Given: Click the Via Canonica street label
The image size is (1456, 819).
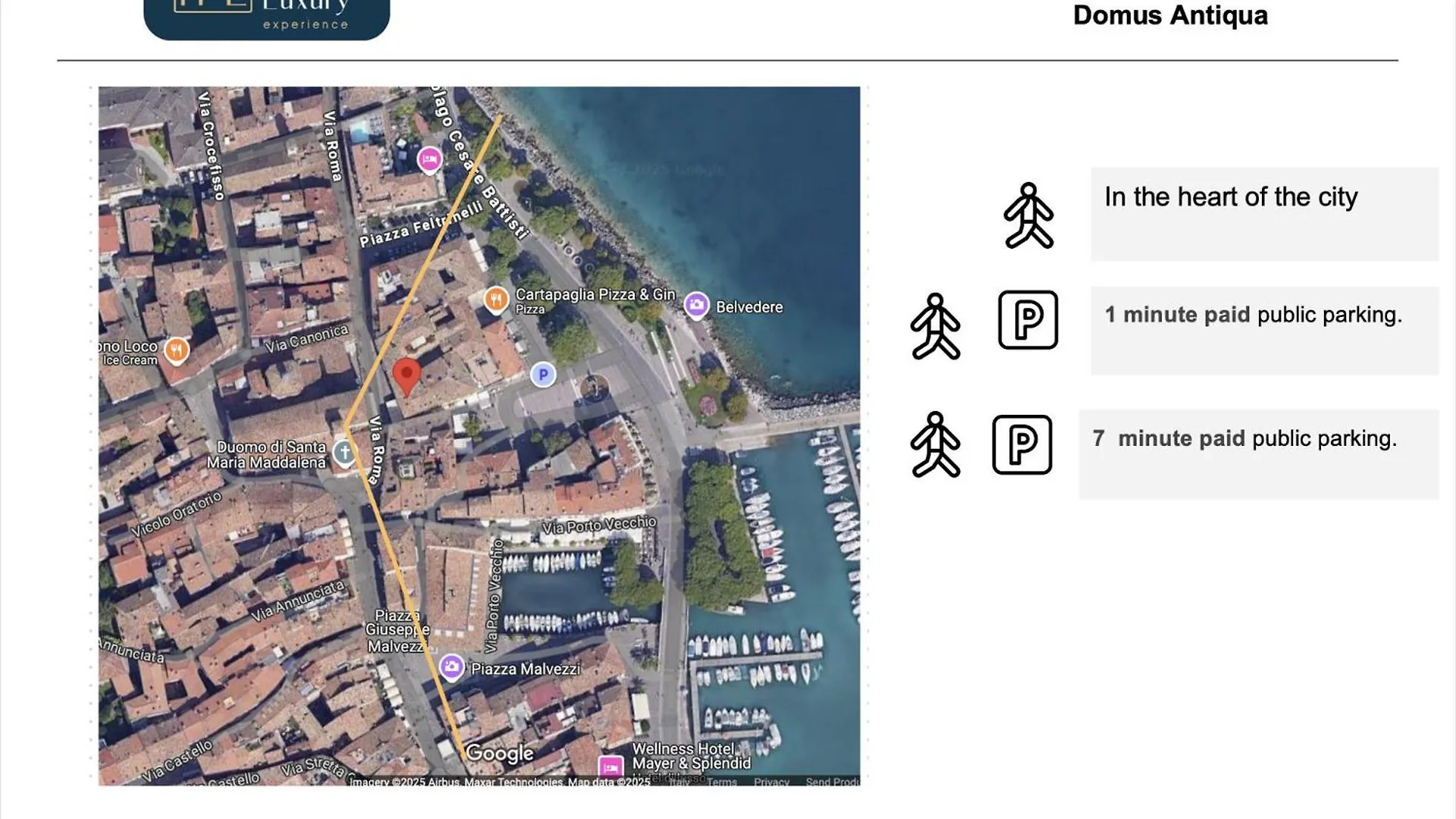Looking at the screenshot, I should tap(306, 339).
